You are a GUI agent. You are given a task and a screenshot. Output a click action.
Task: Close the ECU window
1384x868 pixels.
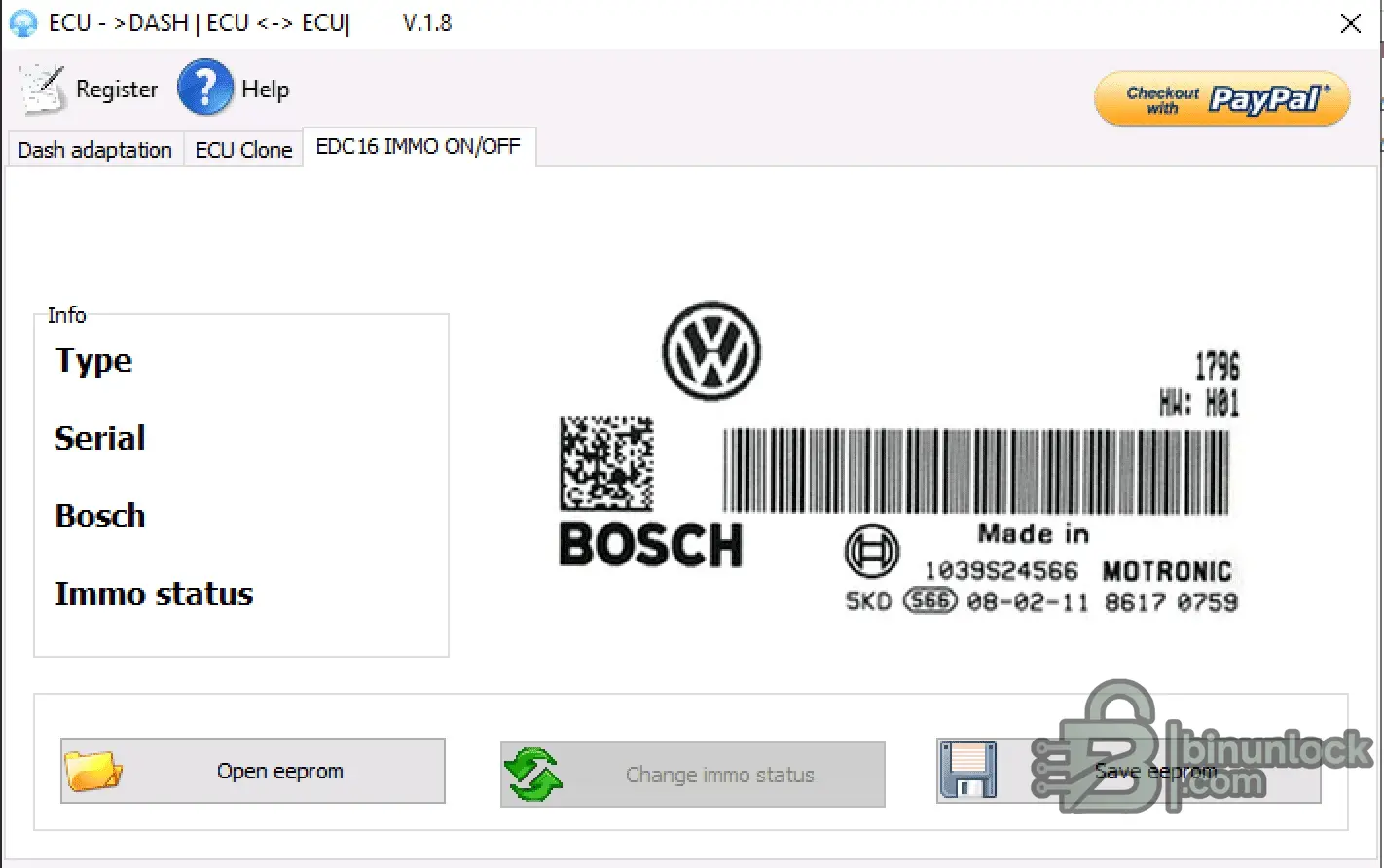[x=1351, y=23]
